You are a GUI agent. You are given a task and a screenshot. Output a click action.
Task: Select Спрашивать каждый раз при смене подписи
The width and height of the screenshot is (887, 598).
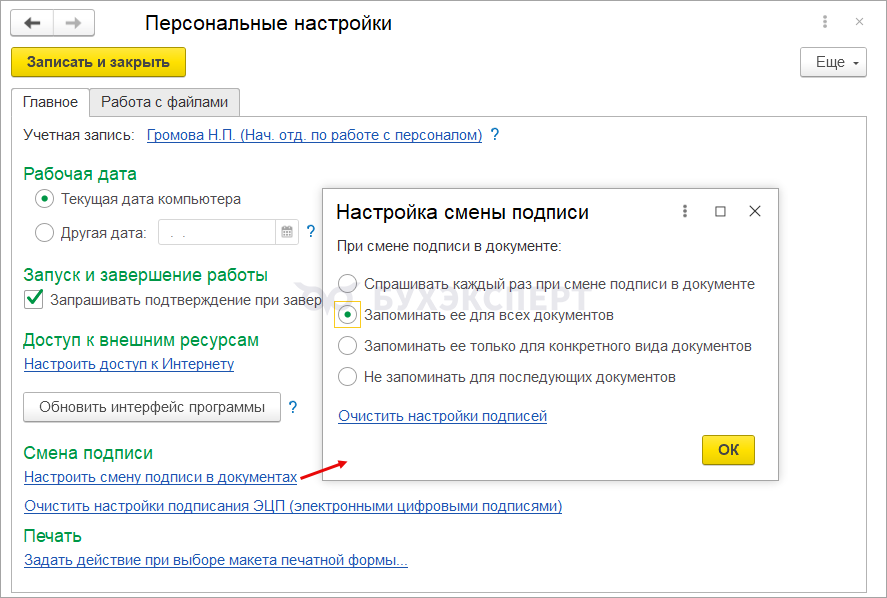347,283
